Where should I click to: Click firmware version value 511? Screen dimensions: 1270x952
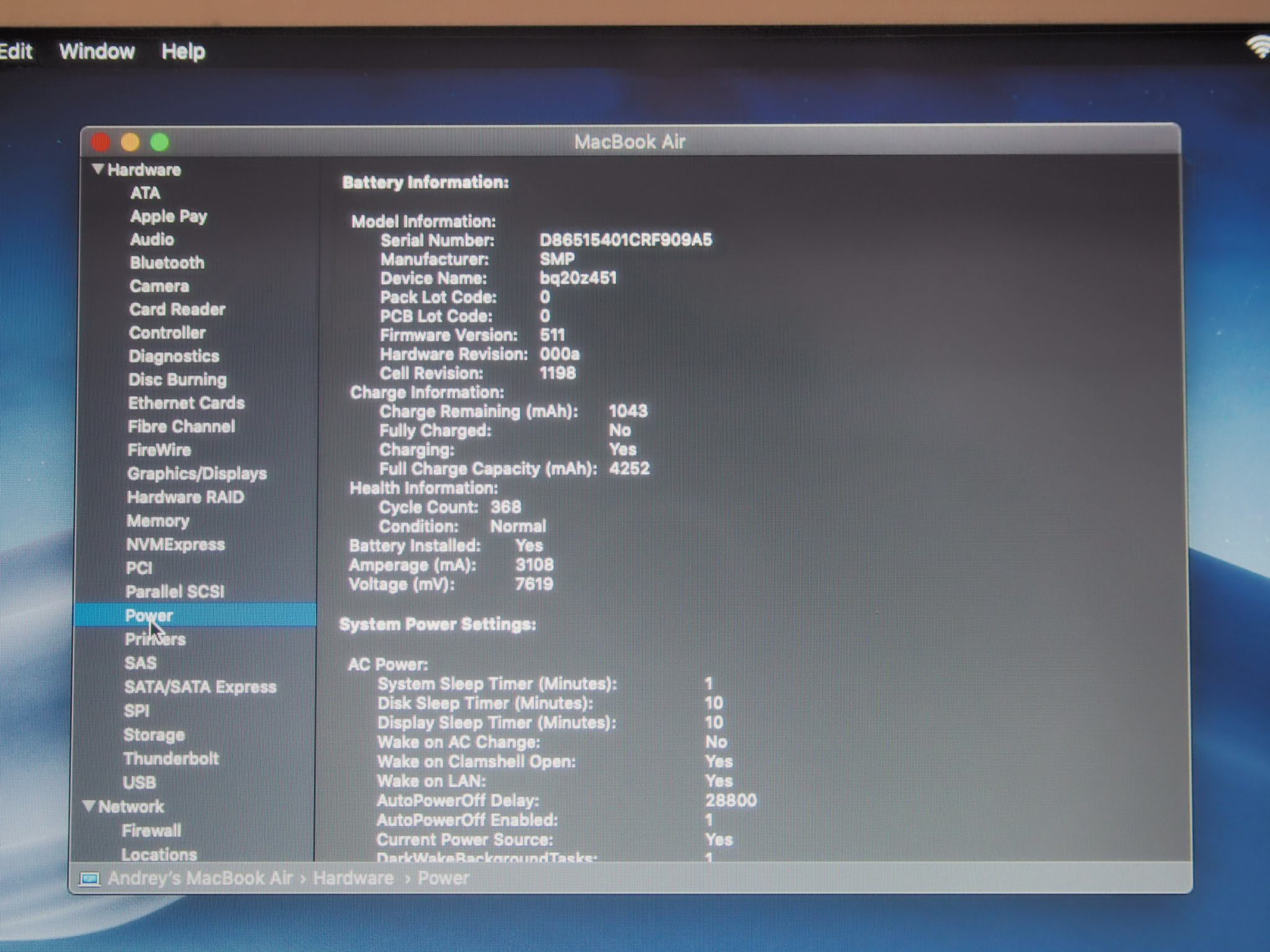click(x=553, y=335)
